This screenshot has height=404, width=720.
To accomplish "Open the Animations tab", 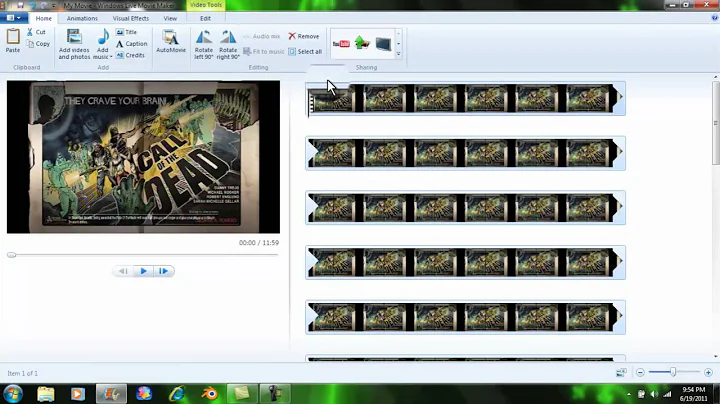I will (82, 18).
